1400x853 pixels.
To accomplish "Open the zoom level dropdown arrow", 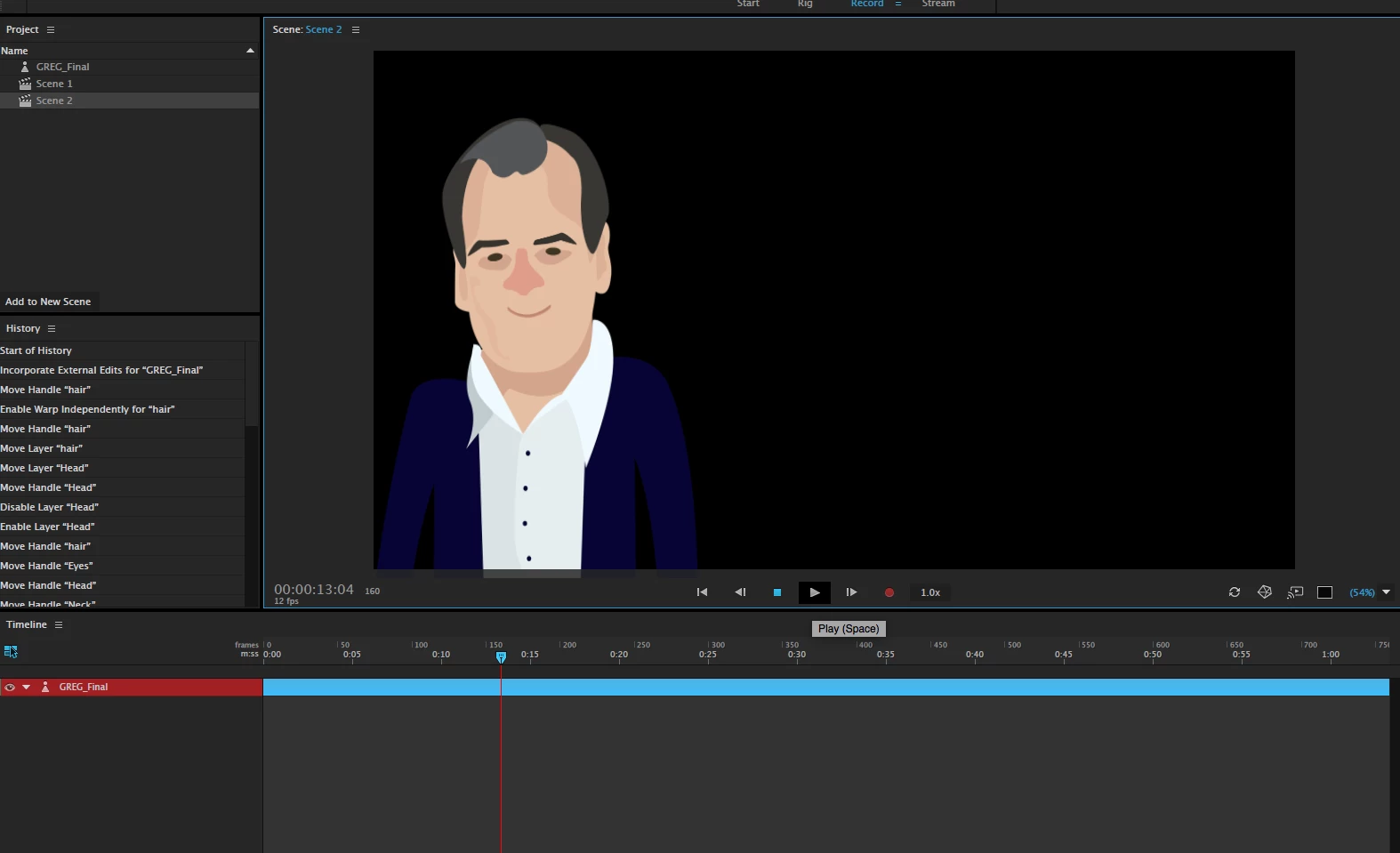I will (1386, 592).
